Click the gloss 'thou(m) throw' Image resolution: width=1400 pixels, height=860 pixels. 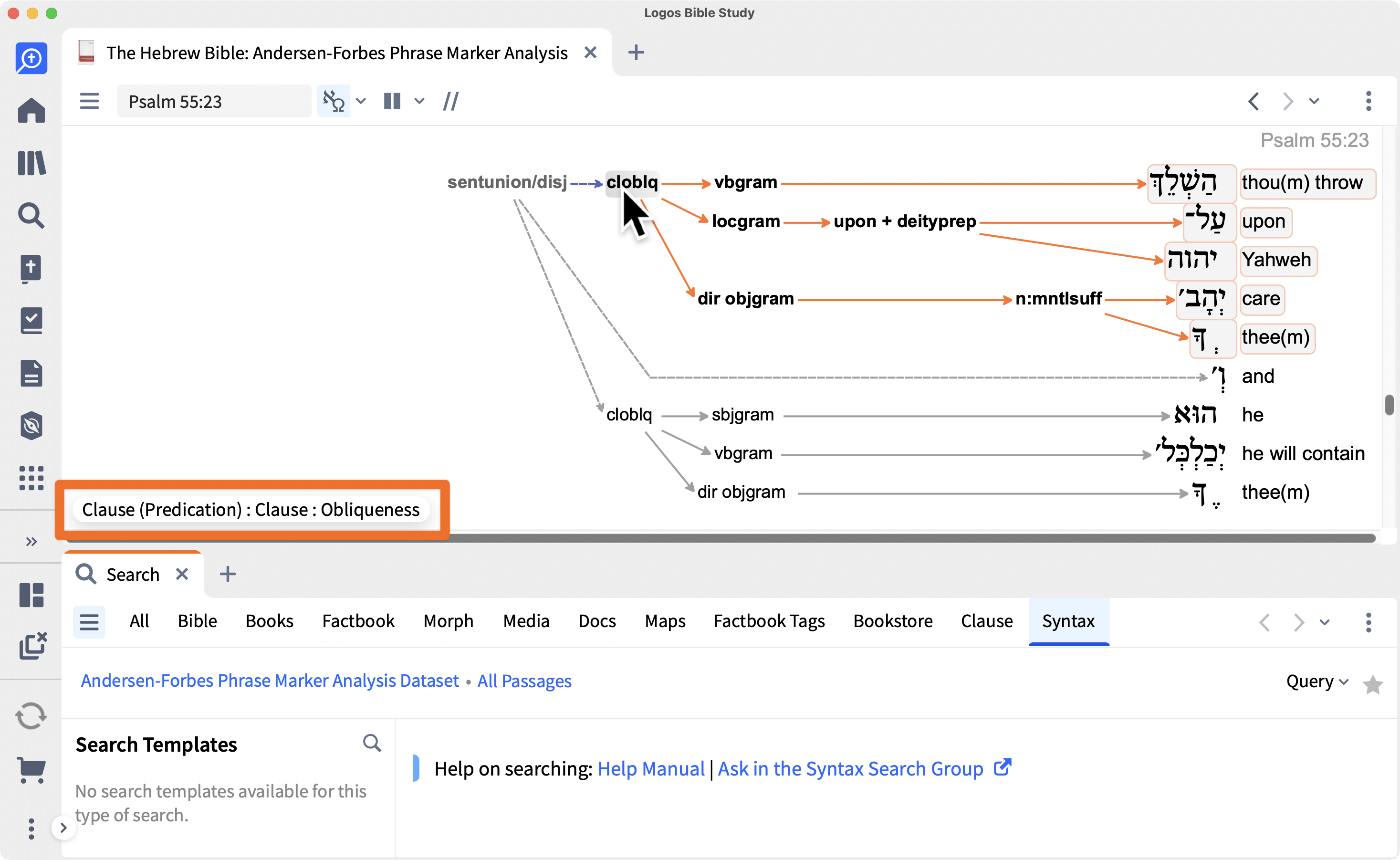pyautogui.click(x=1307, y=183)
